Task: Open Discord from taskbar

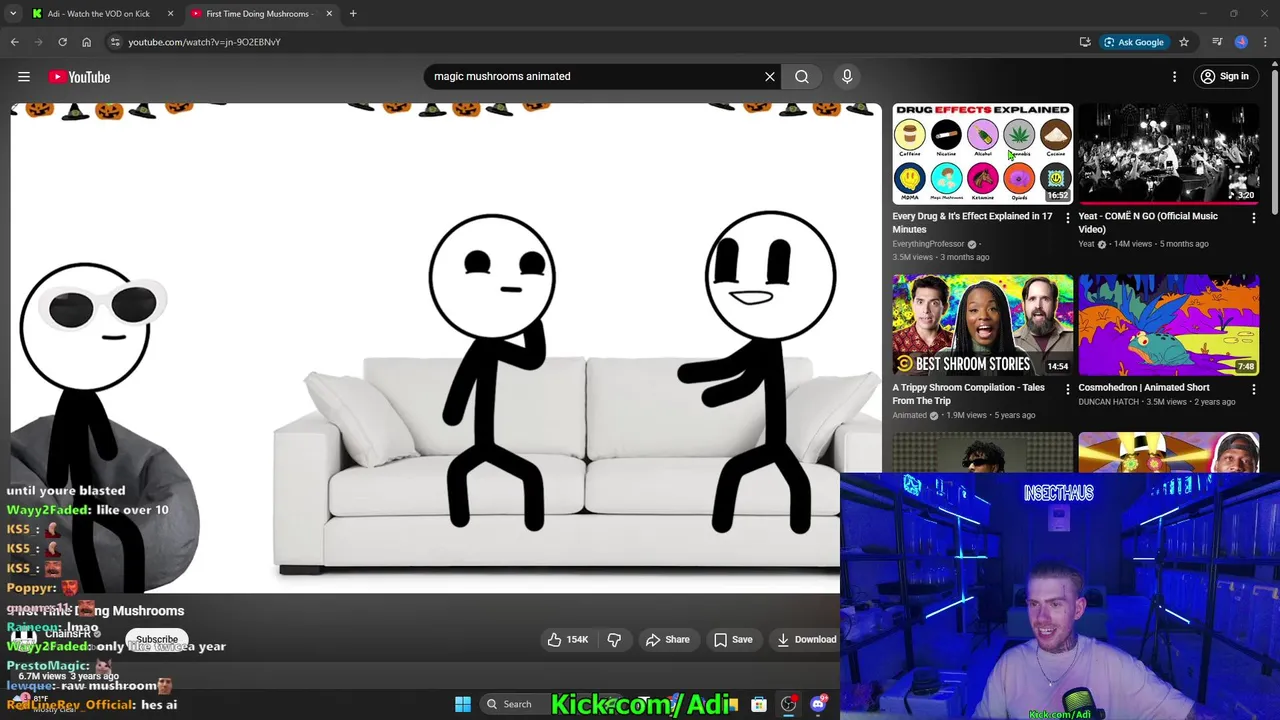Action: click(x=818, y=704)
